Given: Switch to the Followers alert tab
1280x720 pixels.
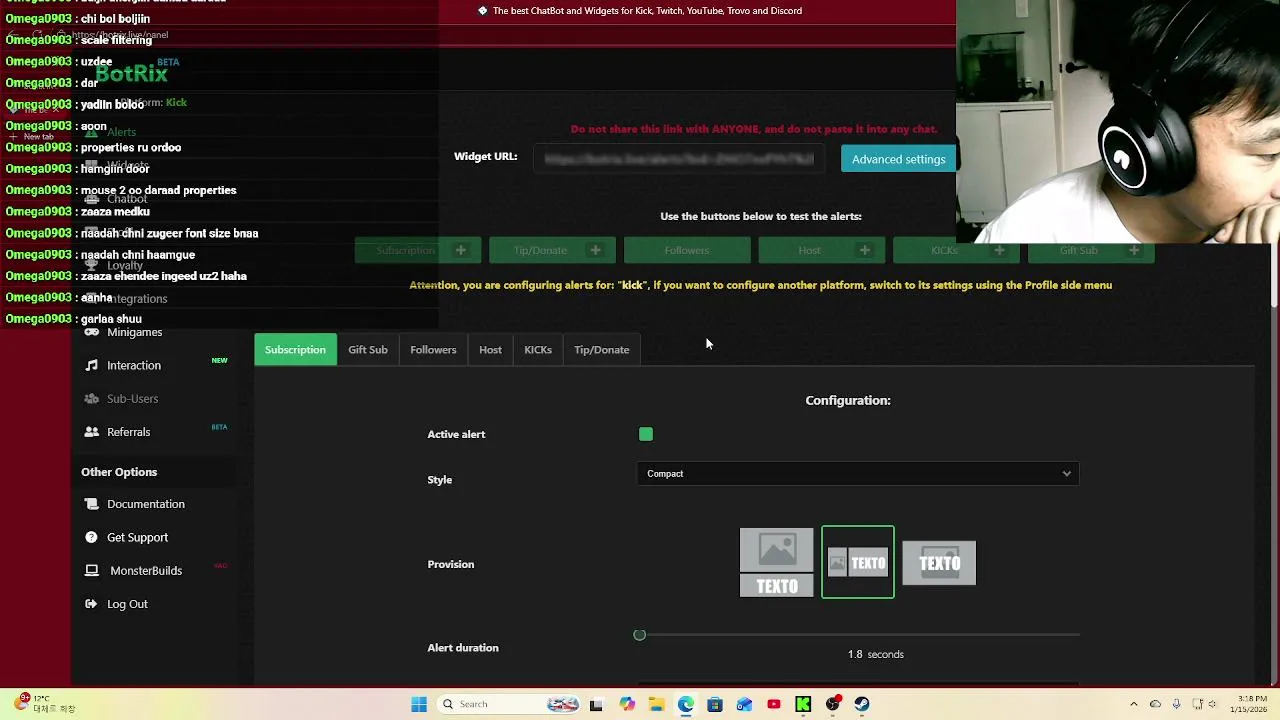Looking at the screenshot, I should (x=433, y=350).
